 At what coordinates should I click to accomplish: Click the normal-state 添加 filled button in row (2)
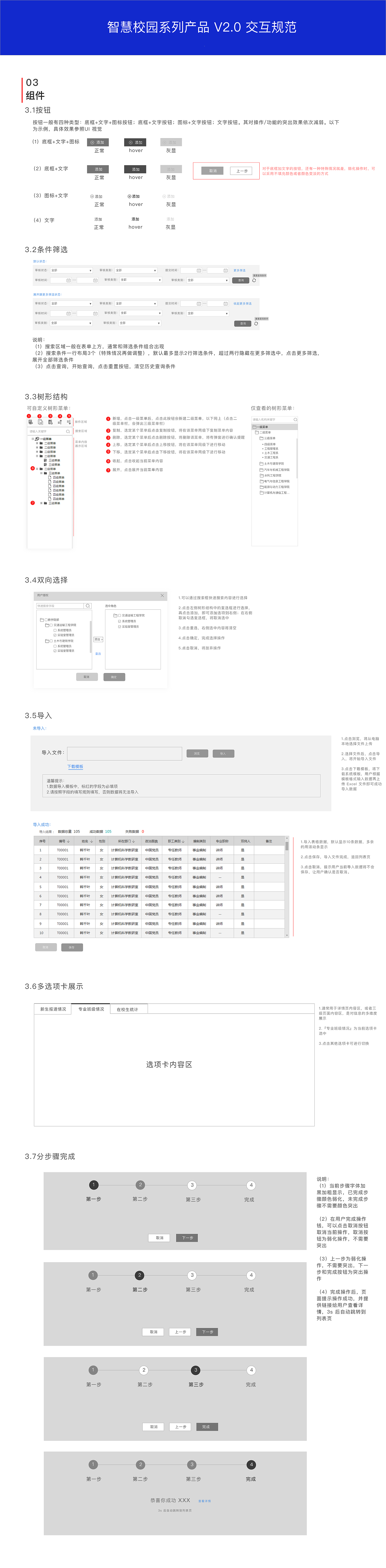99,169
